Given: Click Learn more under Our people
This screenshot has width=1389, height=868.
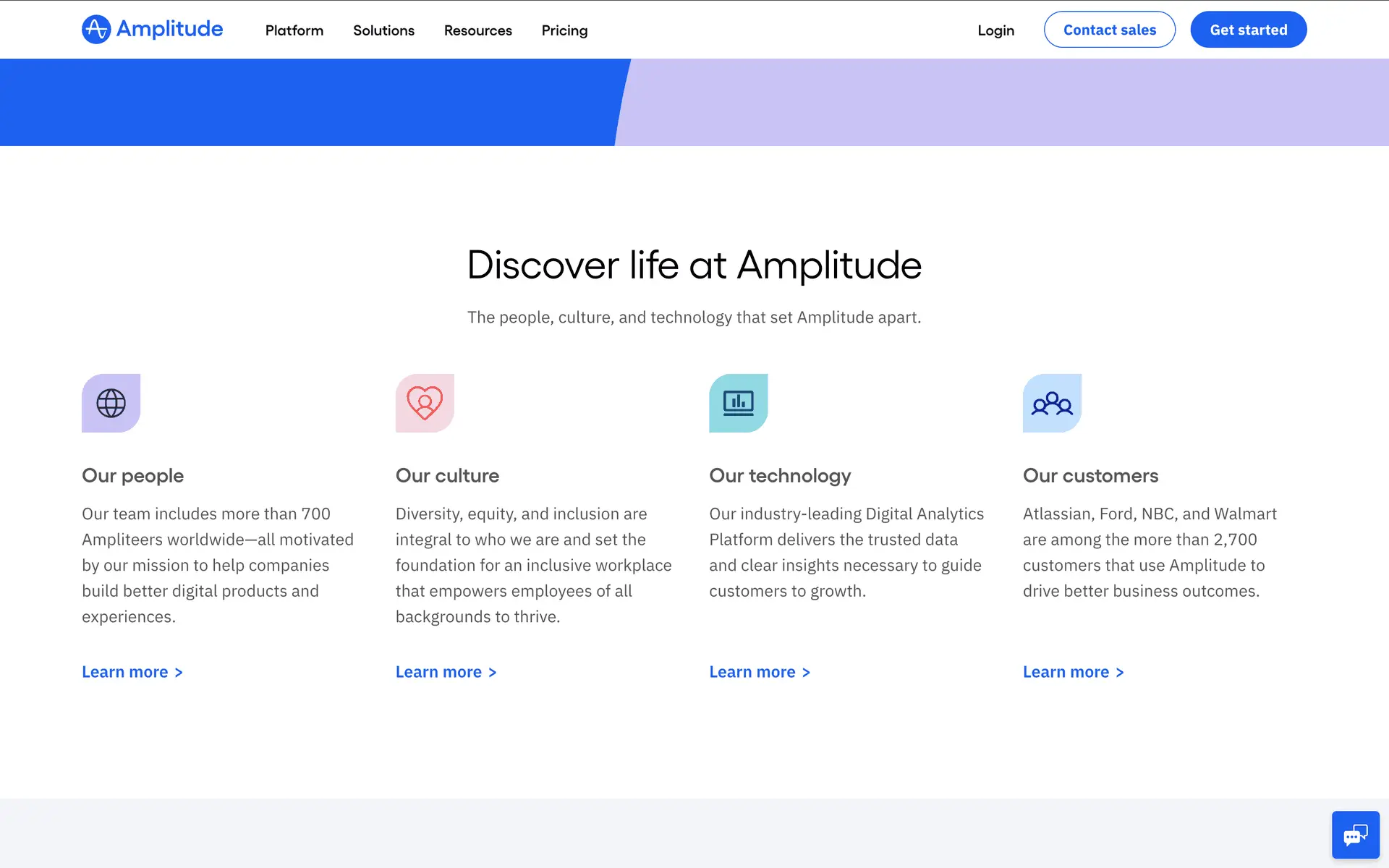Looking at the screenshot, I should [x=132, y=672].
